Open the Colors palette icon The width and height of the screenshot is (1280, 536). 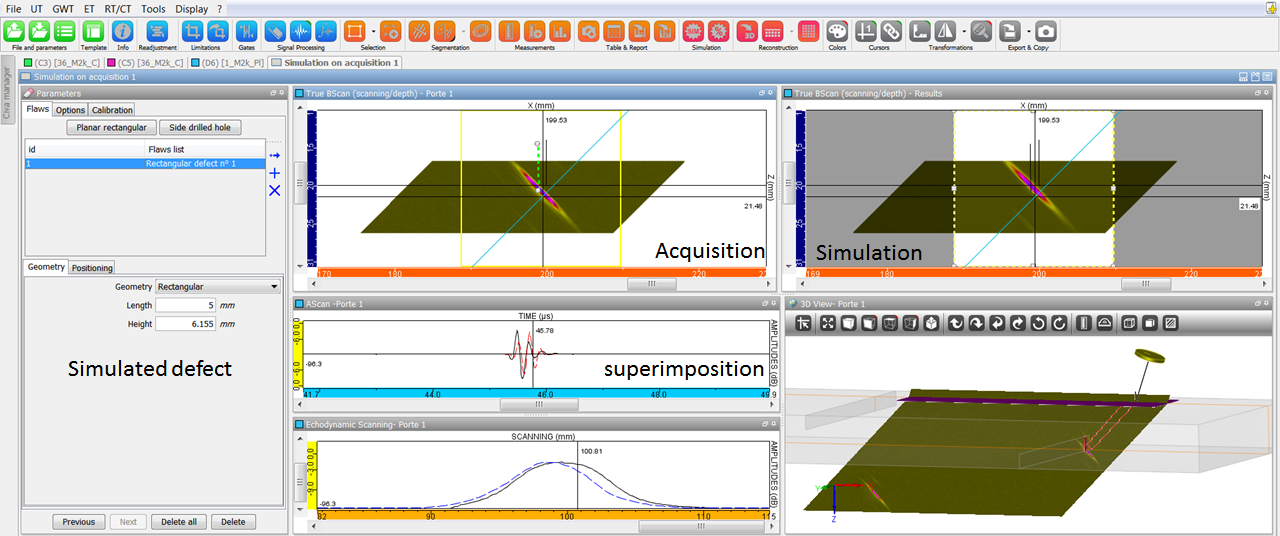[838, 31]
